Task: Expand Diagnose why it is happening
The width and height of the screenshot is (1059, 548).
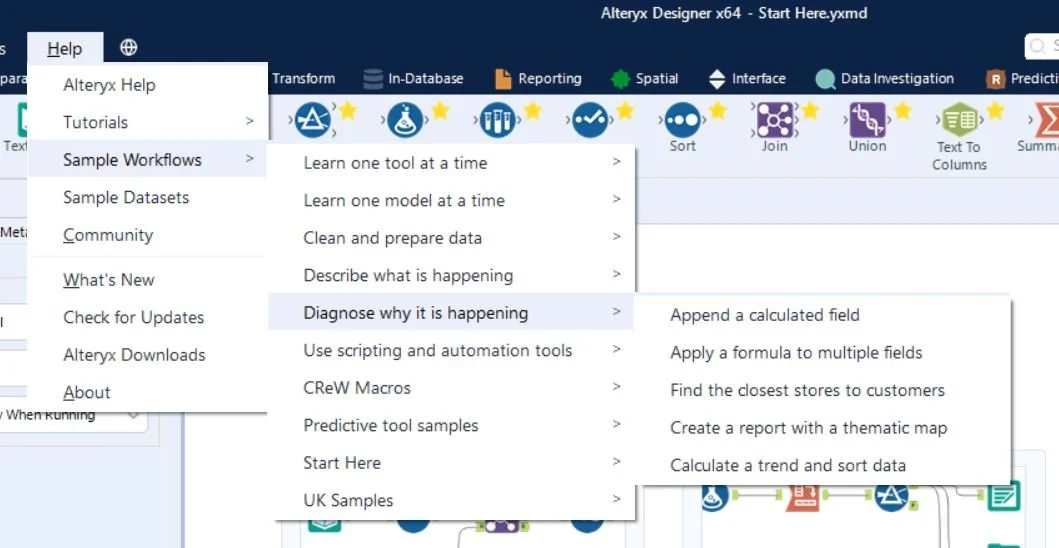Action: (x=451, y=313)
